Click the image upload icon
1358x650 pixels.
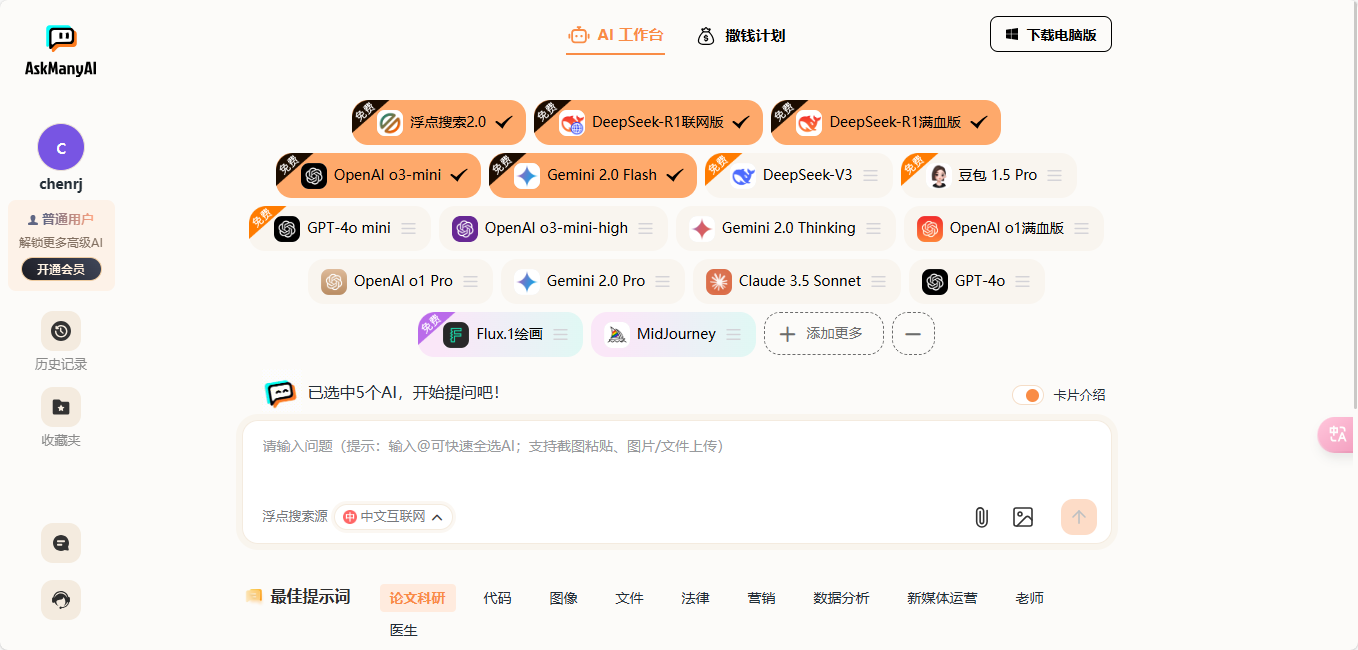click(x=1022, y=517)
